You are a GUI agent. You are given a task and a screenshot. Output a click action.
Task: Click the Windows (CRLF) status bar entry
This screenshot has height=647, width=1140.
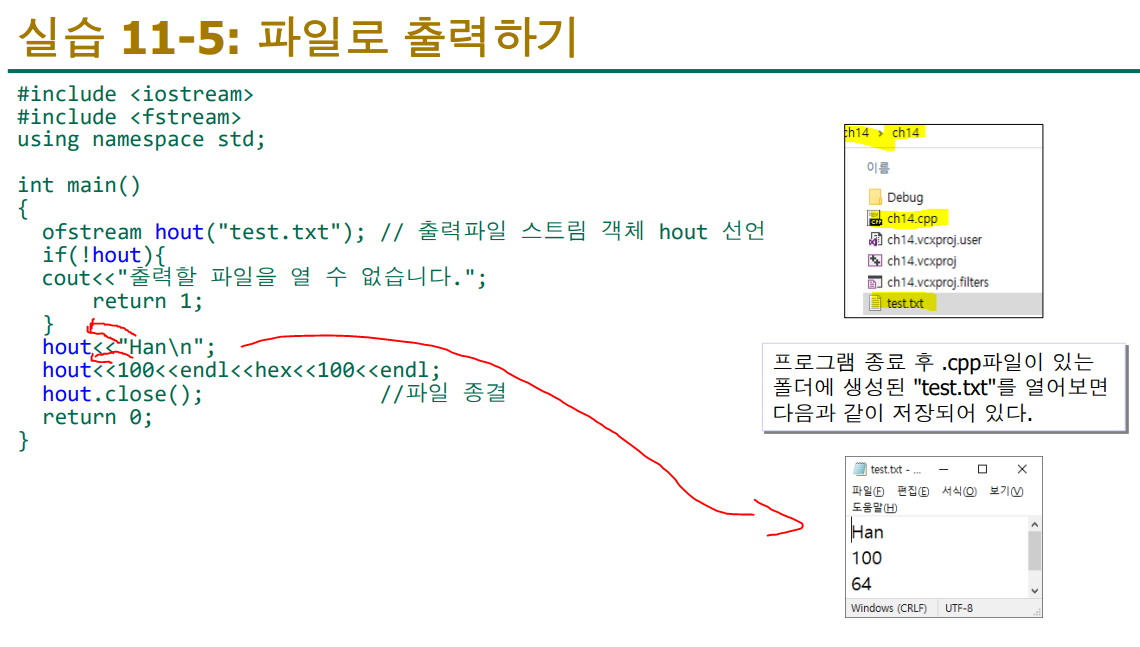tap(888, 608)
